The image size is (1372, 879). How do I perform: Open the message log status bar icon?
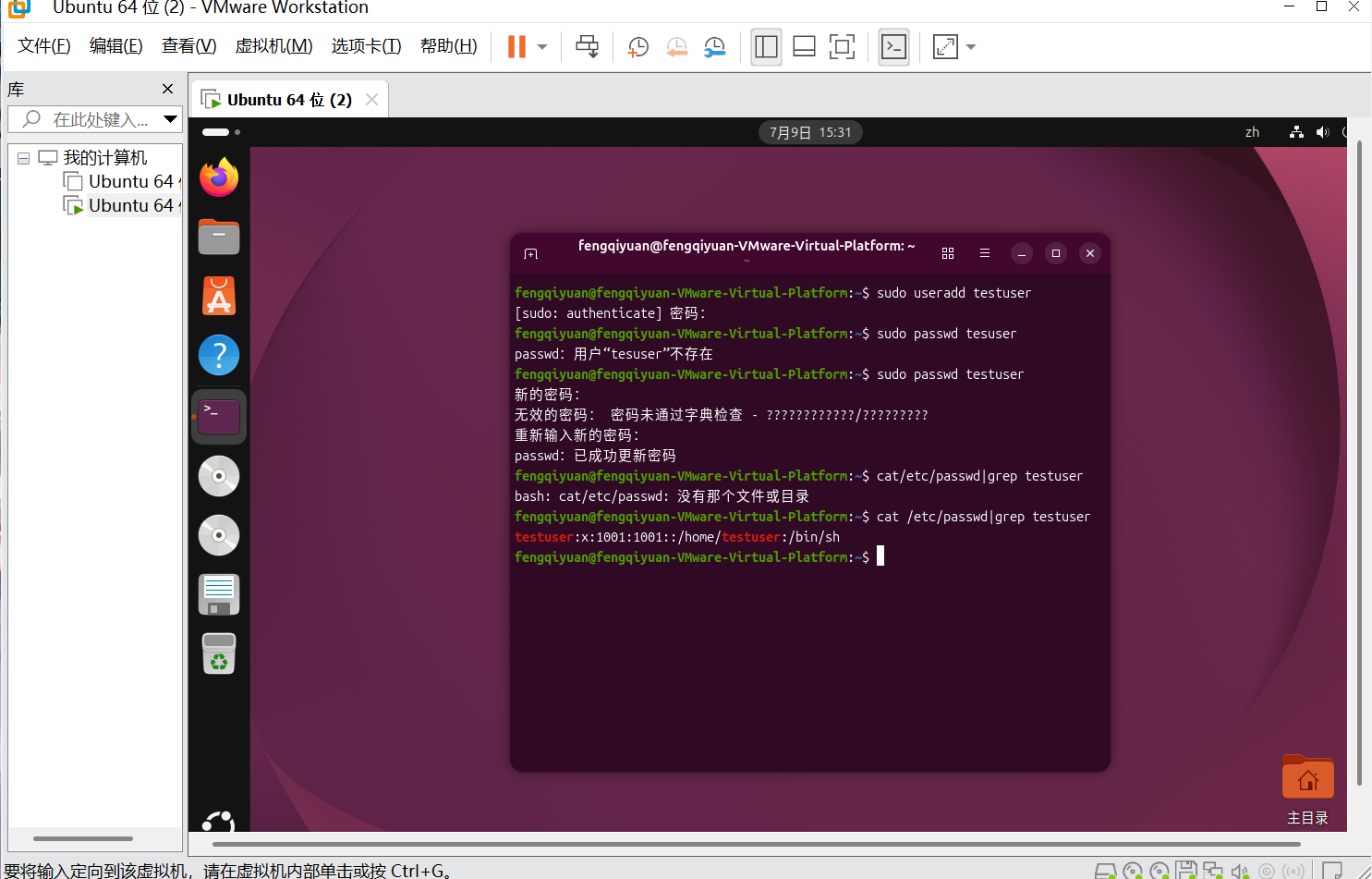pos(1332,871)
